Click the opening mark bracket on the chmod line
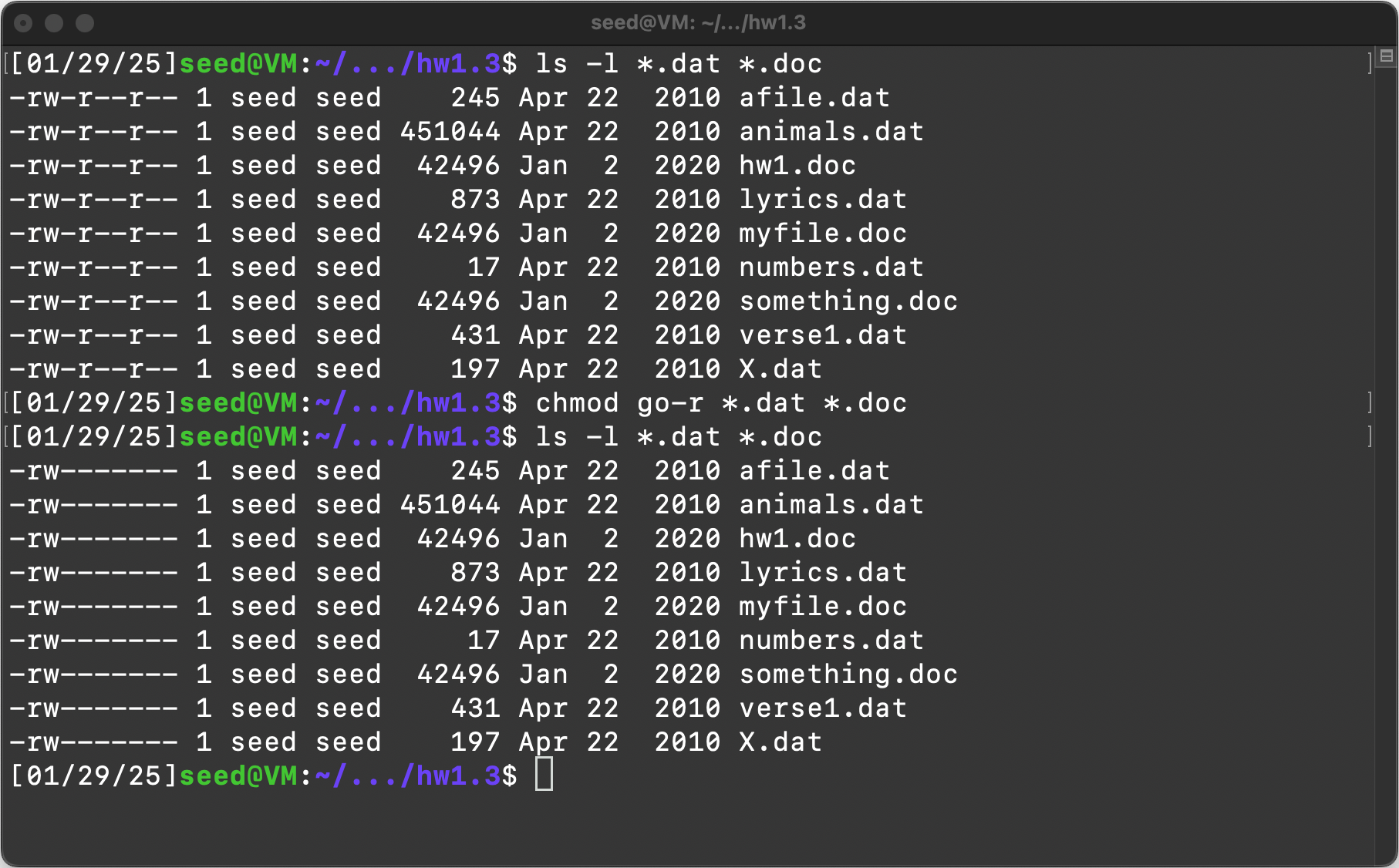This screenshot has height=868, width=1399. tap(7, 402)
